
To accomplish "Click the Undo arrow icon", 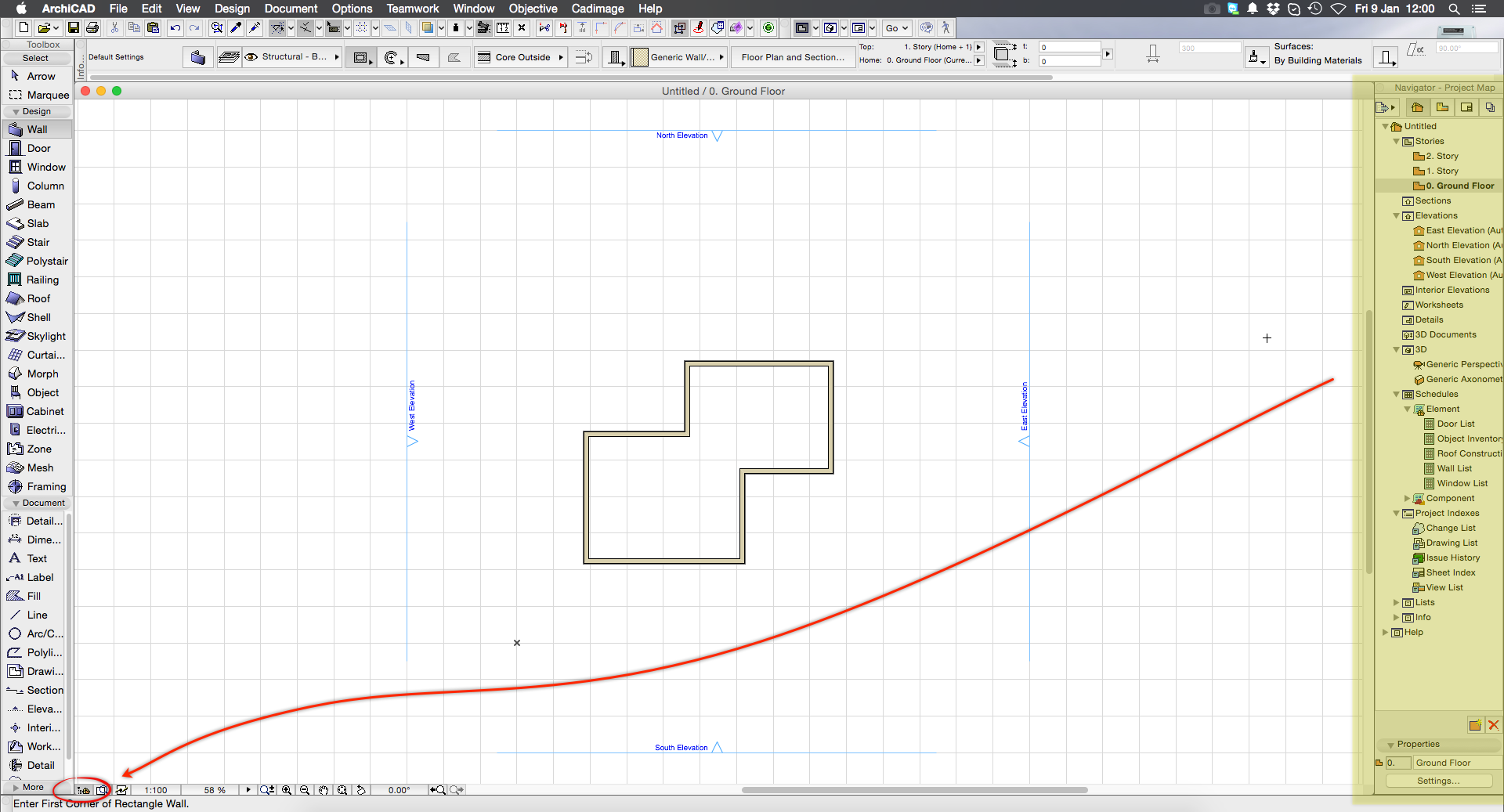I will (175, 27).
